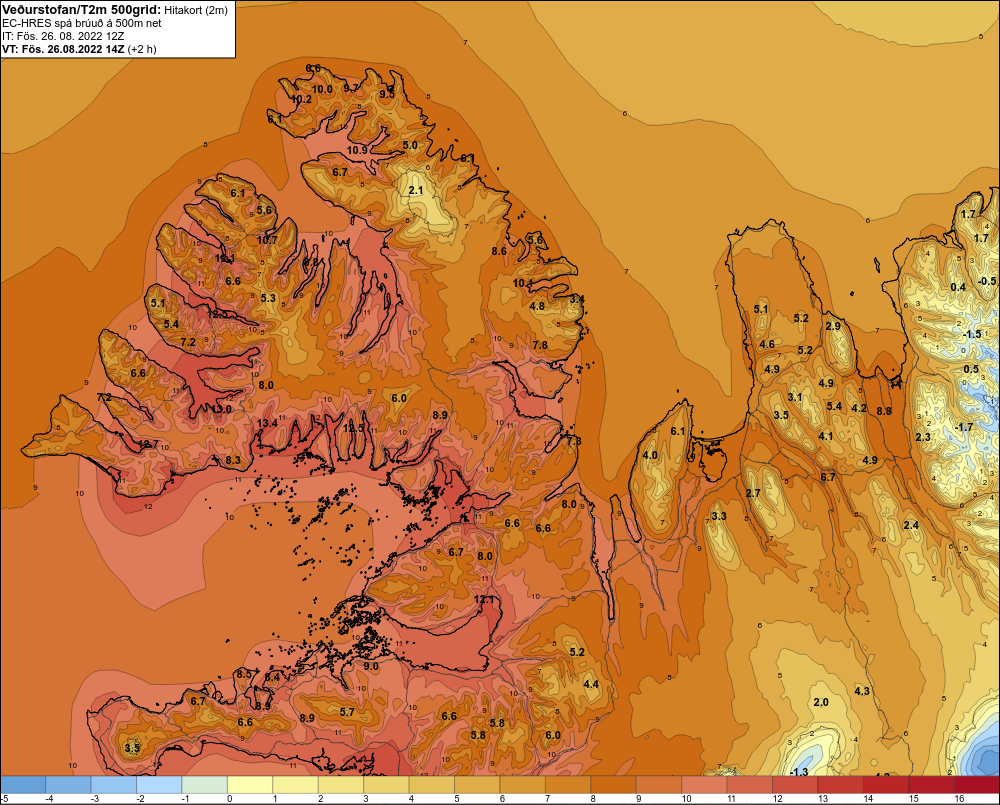Click 'EC-HRES spá brúuð á 500m net' line
1000x805 pixels.
(x=82, y=23)
